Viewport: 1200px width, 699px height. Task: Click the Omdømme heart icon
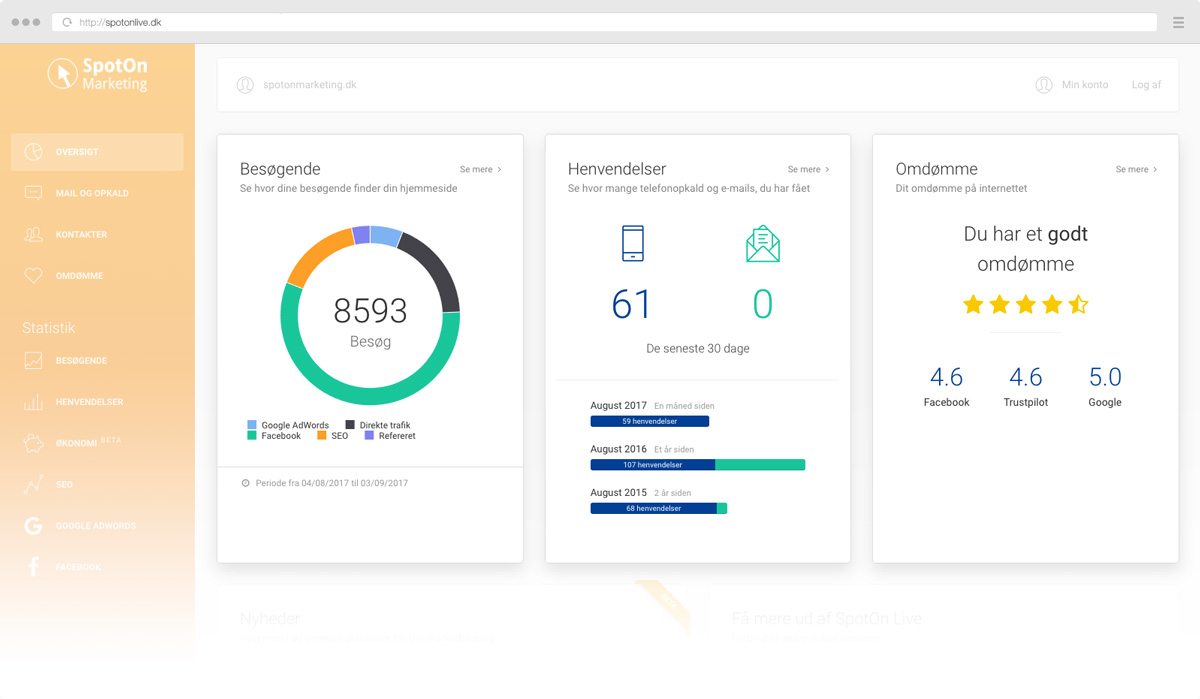pos(33,275)
